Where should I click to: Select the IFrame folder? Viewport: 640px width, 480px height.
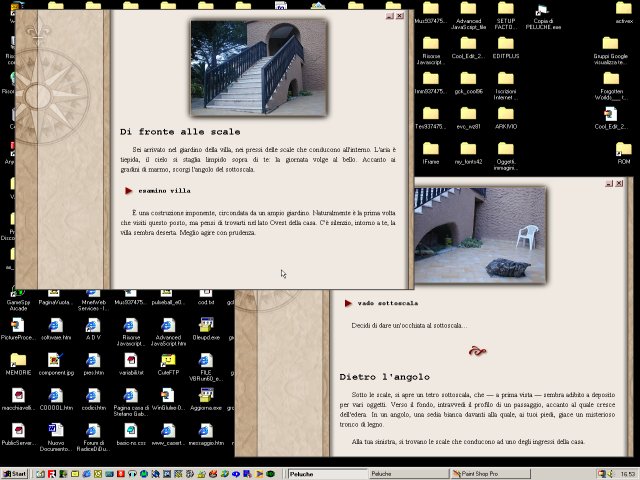click(431, 153)
